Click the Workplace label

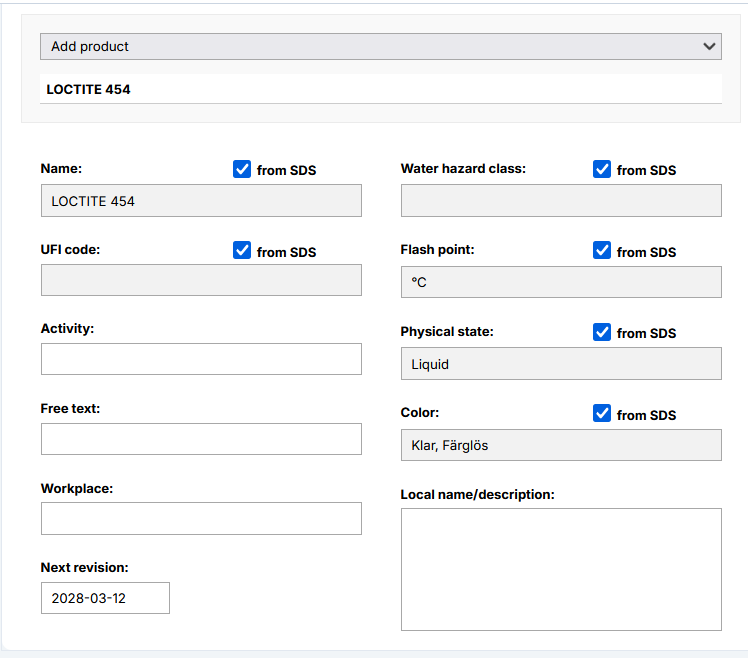77,489
